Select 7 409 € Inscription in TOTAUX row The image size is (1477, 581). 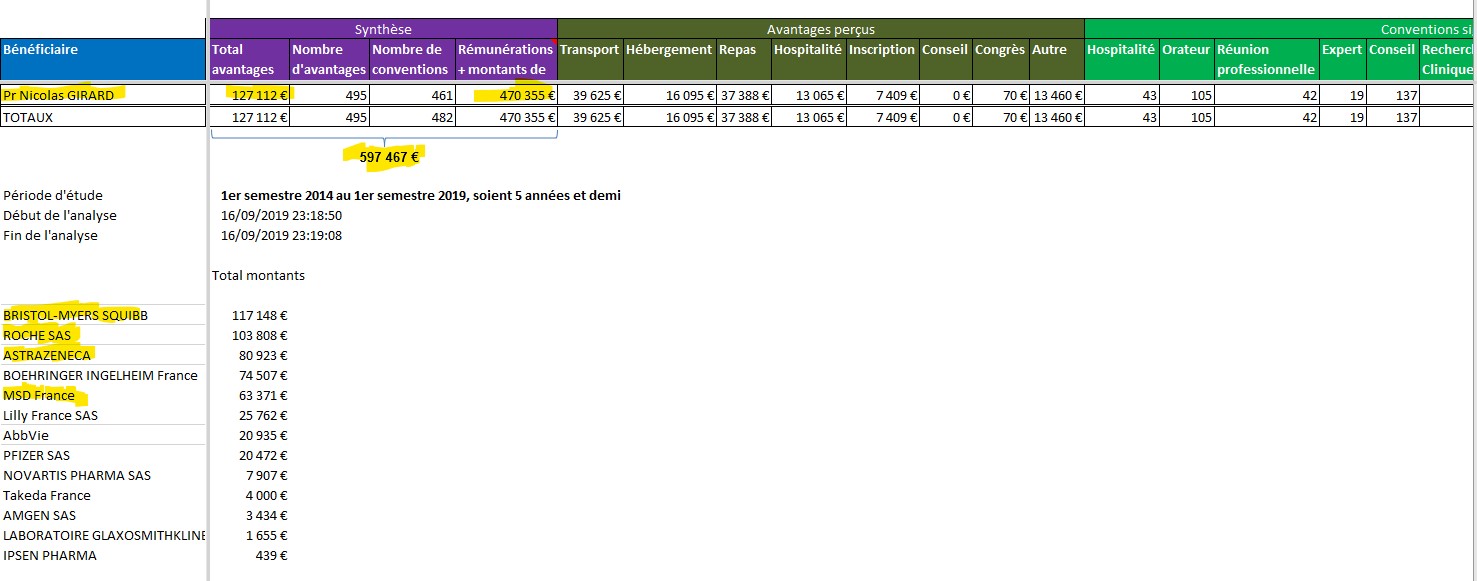coord(883,117)
